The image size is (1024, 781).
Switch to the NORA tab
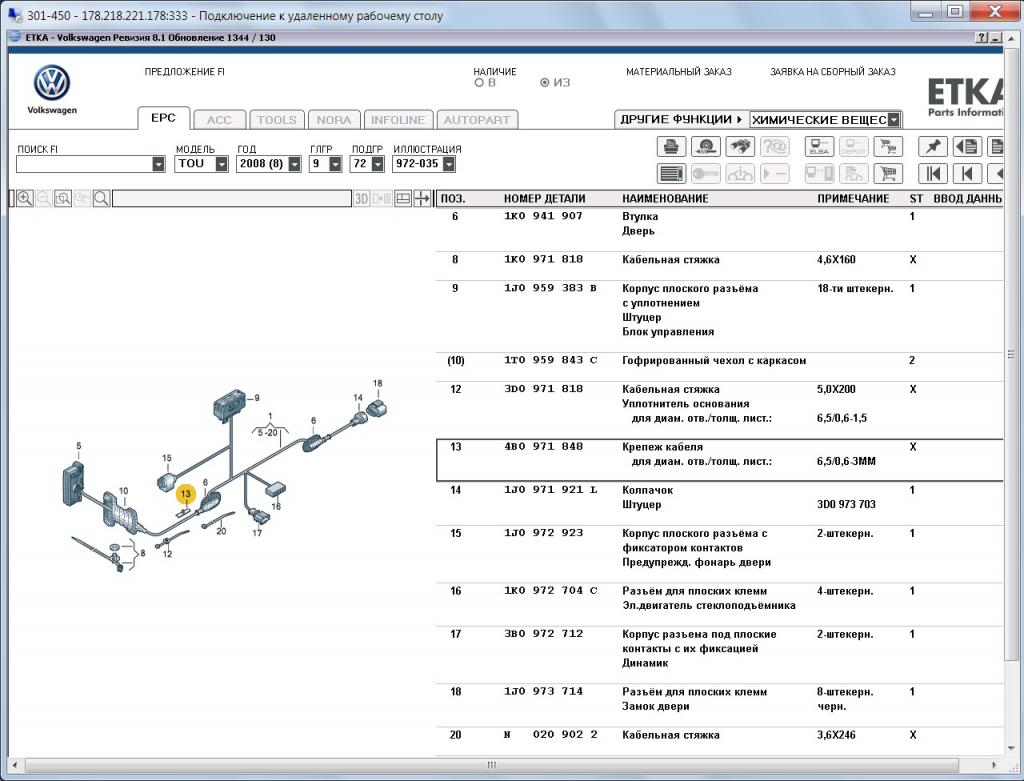click(x=334, y=120)
